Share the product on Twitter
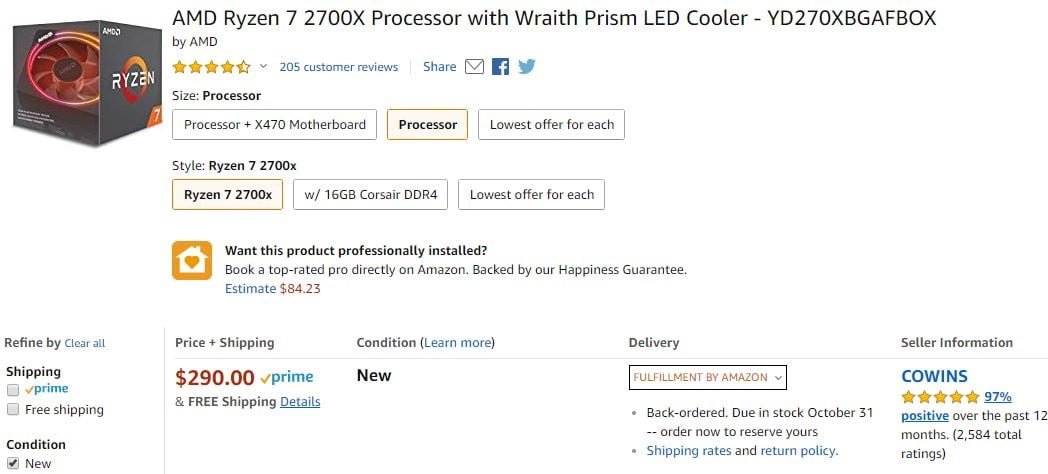The height and width of the screenshot is (474, 1048). (x=527, y=67)
